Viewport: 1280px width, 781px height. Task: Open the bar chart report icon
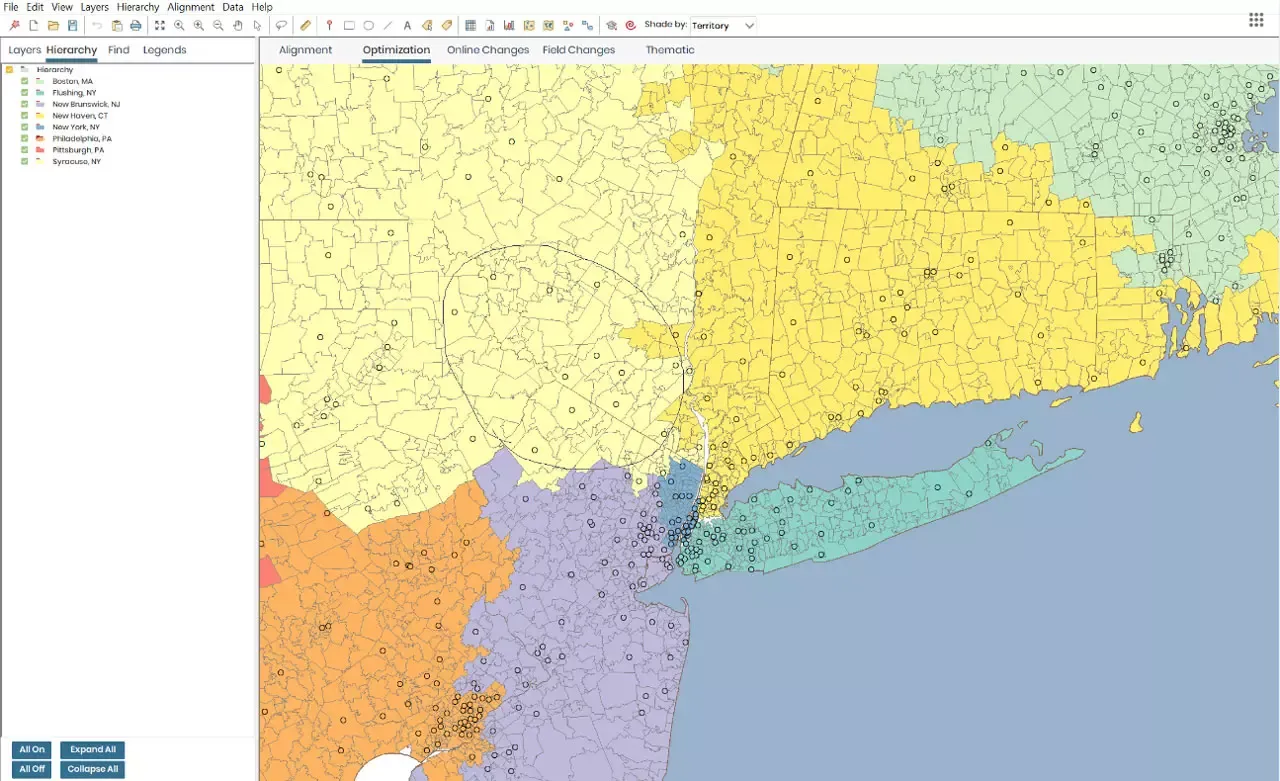pos(509,25)
